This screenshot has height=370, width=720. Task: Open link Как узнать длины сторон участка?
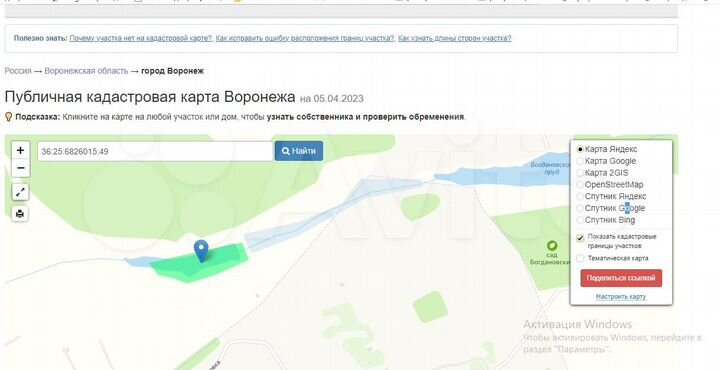point(455,38)
